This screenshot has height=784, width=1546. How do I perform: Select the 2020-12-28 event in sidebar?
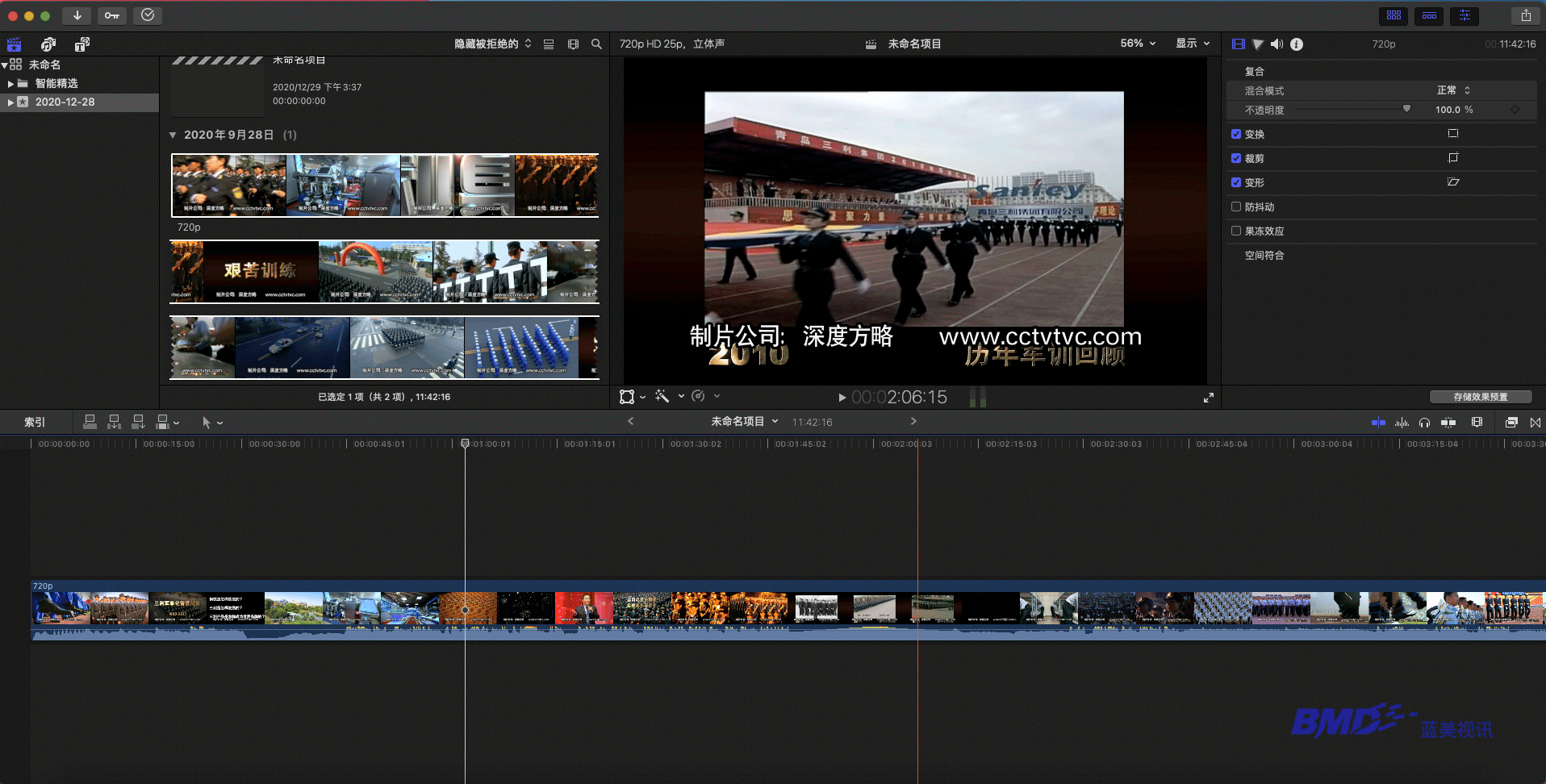[65, 102]
